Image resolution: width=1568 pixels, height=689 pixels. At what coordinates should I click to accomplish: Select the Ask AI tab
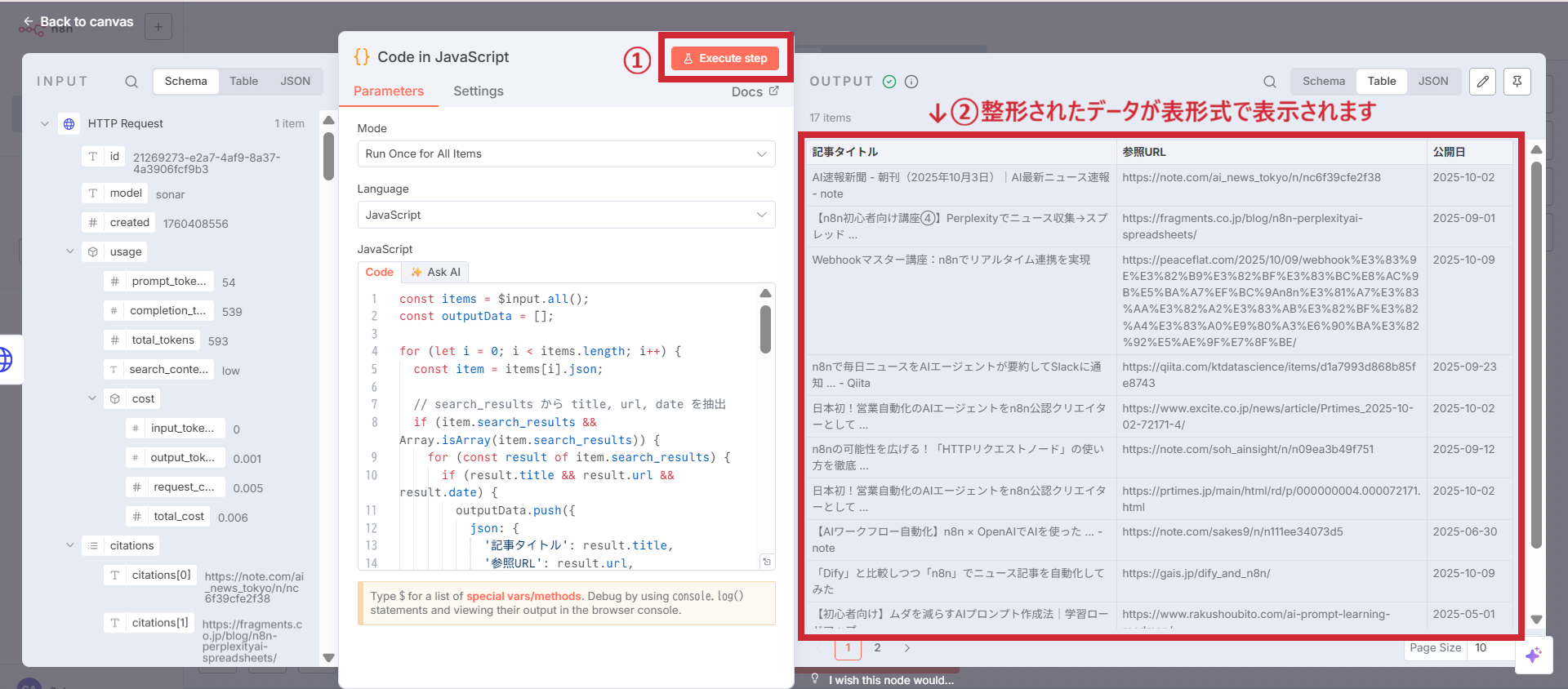[436, 273]
